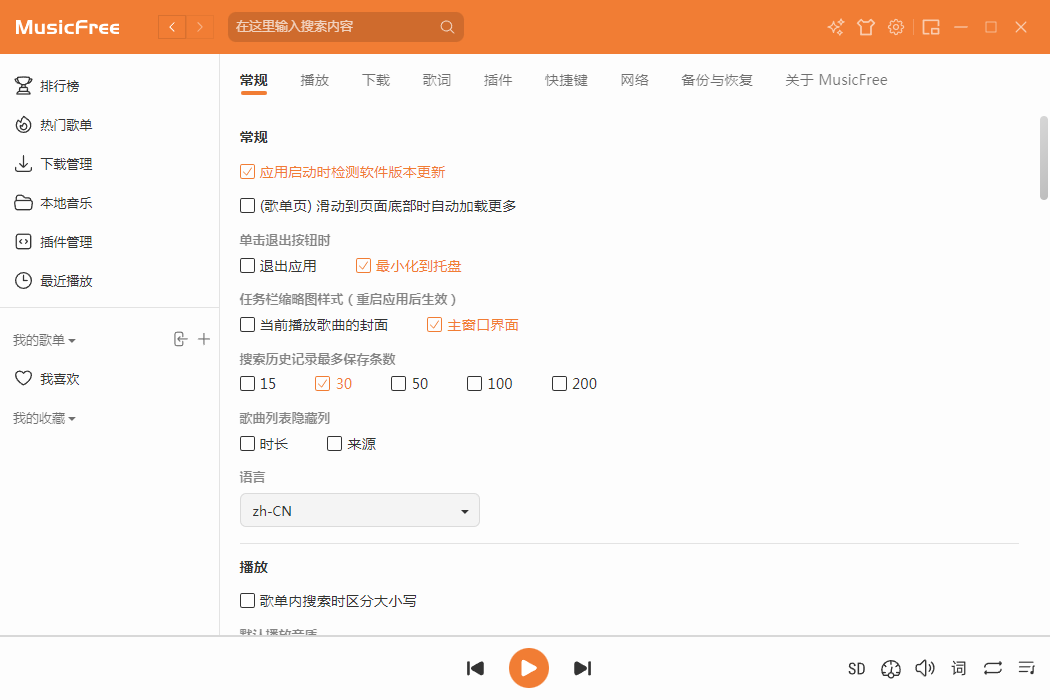The image size is (1050, 700).
Task: Open the 备份与恢复 tab
Action: [x=717, y=80]
